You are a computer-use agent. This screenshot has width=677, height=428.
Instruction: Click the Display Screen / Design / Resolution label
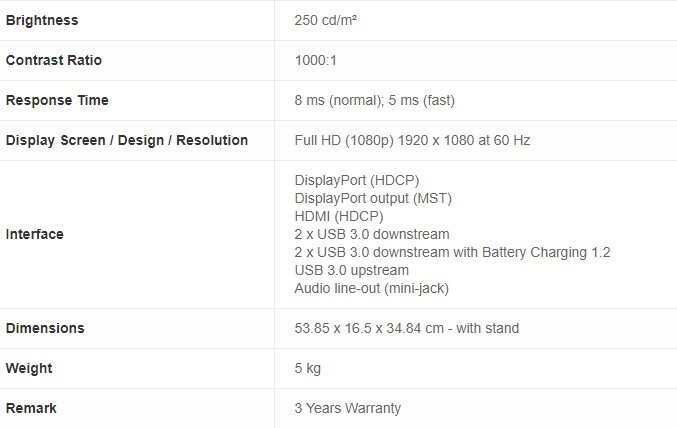pyautogui.click(x=127, y=140)
